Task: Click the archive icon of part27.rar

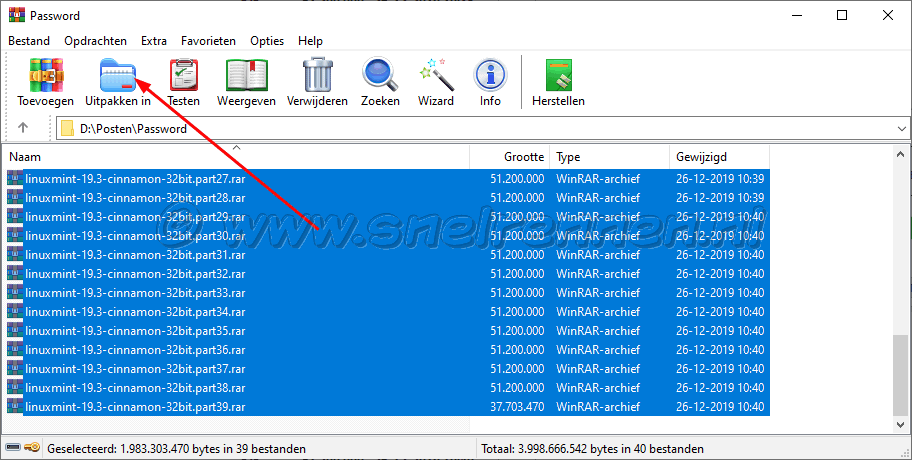Action: 15,179
